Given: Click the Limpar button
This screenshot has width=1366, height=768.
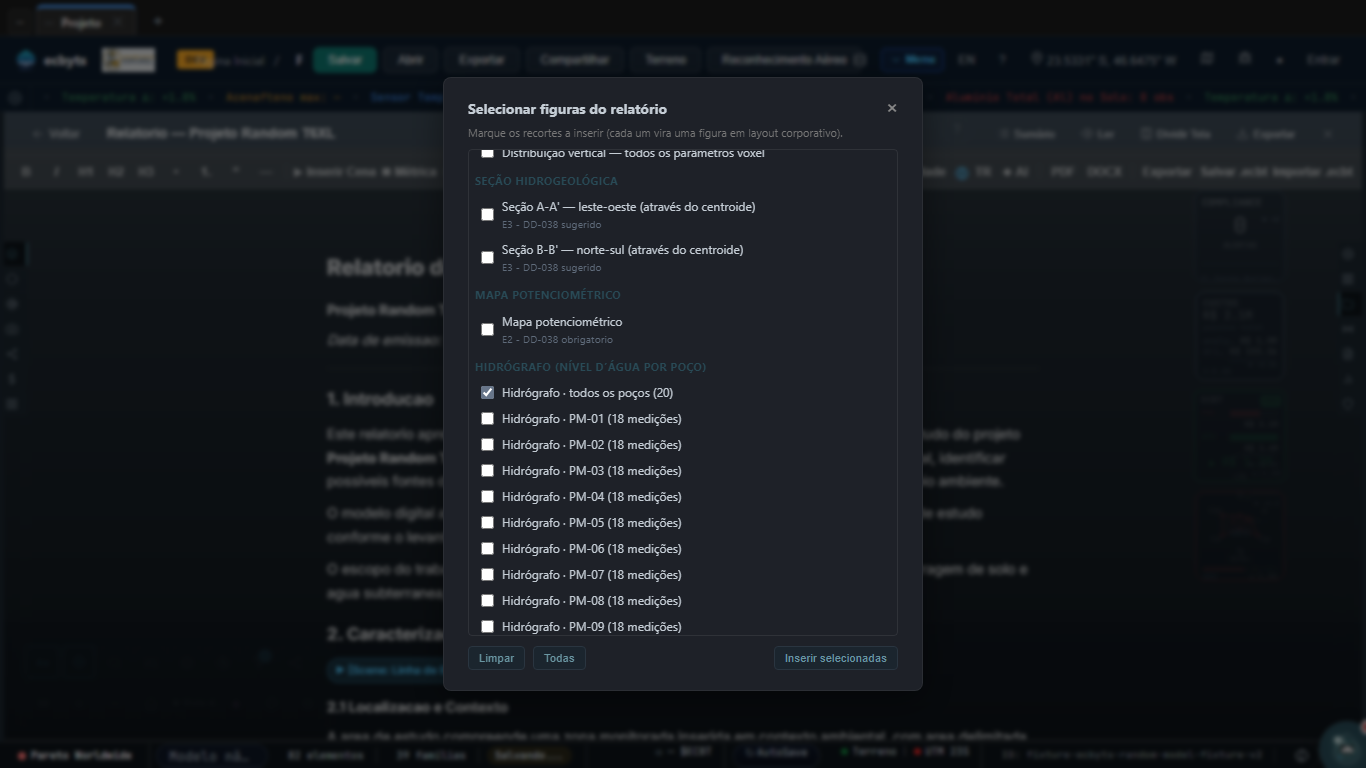Looking at the screenshot, I should (496, 658).
